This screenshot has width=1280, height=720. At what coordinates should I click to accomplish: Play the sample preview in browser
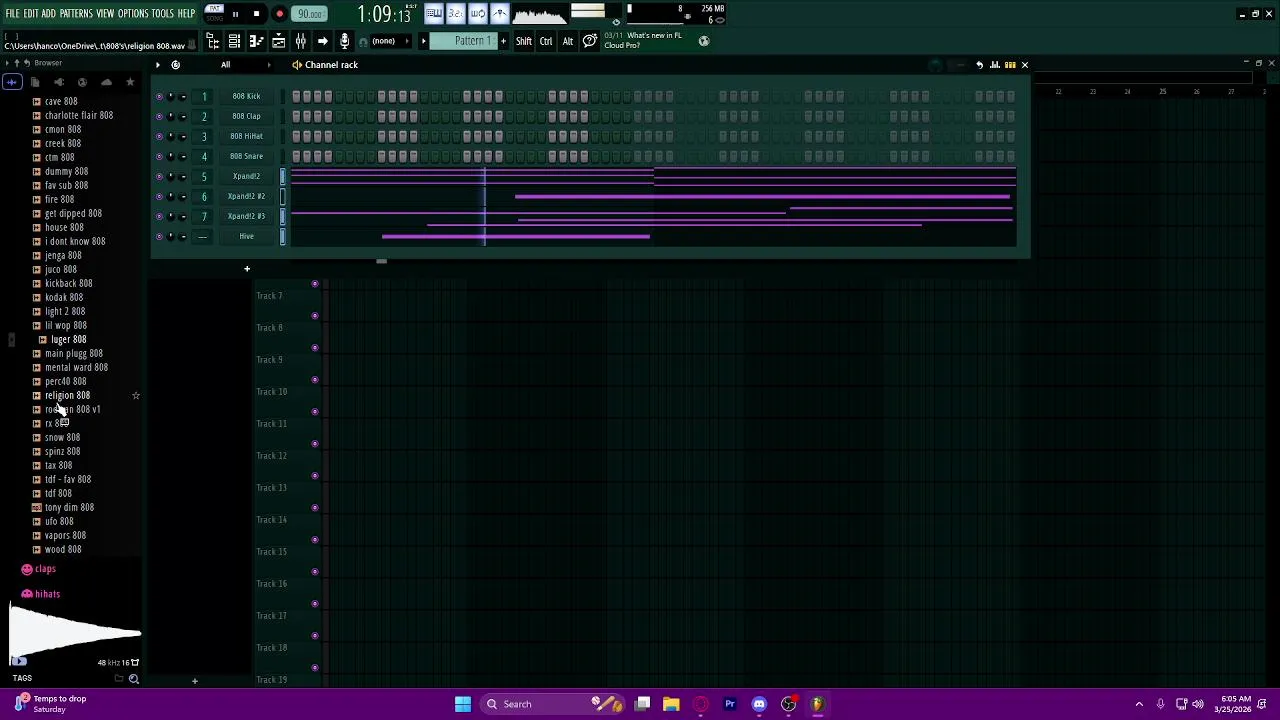pyautogui.click(x=18, y=661)
